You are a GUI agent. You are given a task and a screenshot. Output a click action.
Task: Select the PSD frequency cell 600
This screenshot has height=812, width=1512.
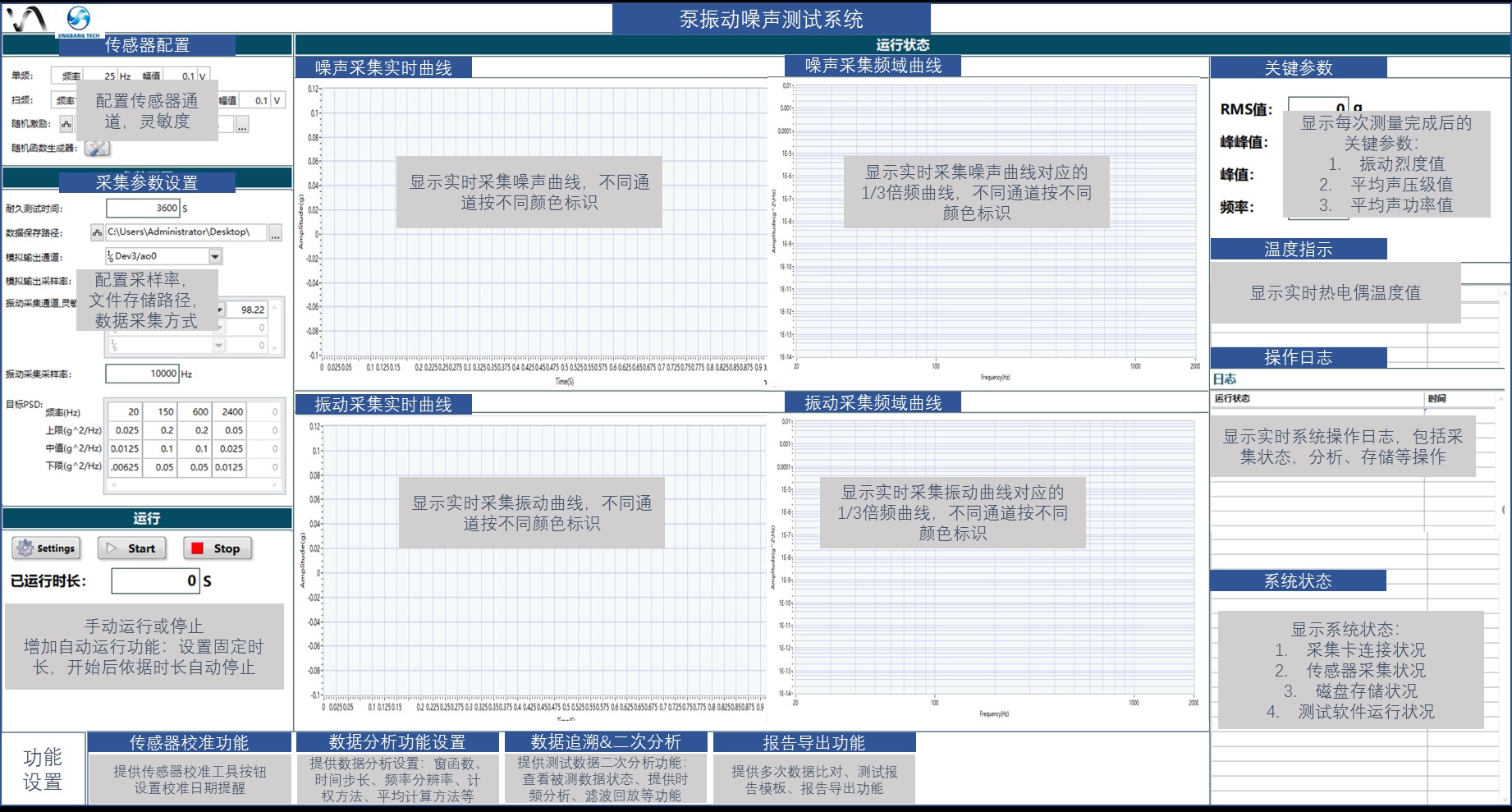click(195, 411)
